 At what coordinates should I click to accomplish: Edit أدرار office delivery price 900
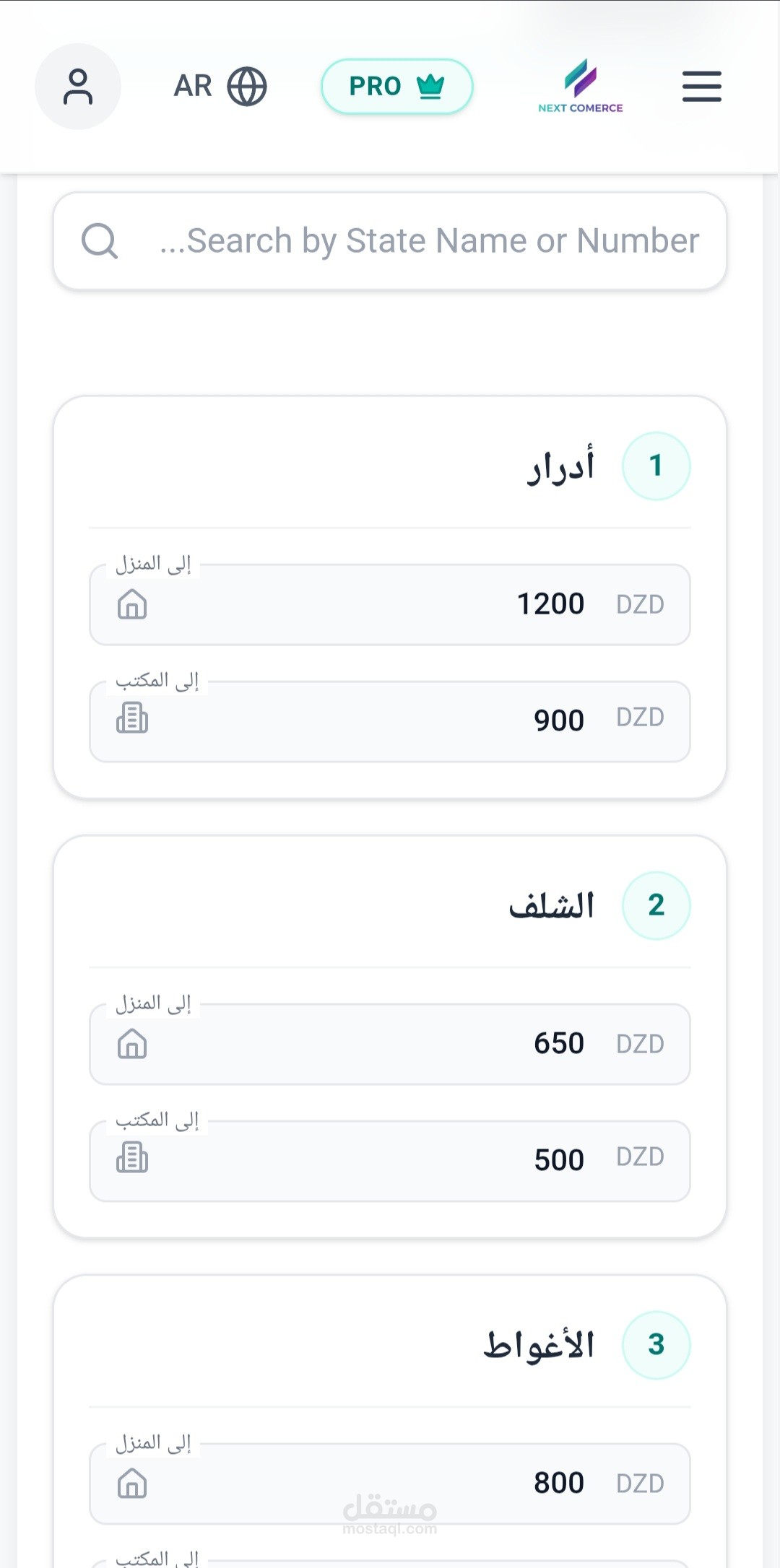[558, 720]
